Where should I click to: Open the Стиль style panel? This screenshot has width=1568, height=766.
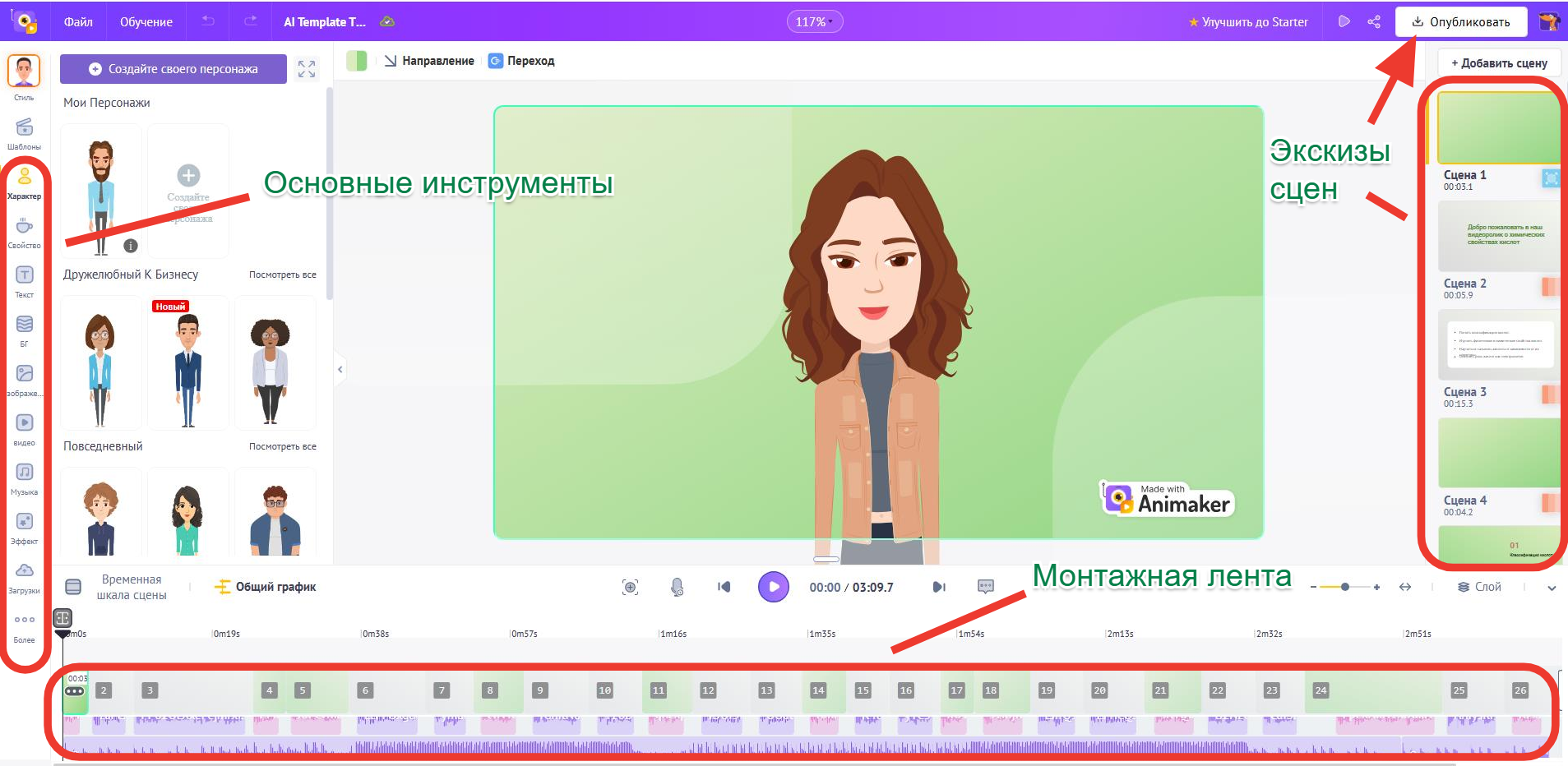tap(24, 77)
